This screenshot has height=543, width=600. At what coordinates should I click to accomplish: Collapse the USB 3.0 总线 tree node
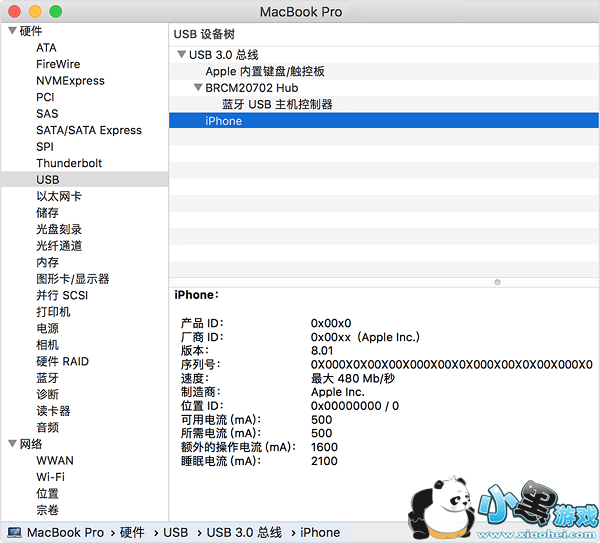[x=181, y=55]
